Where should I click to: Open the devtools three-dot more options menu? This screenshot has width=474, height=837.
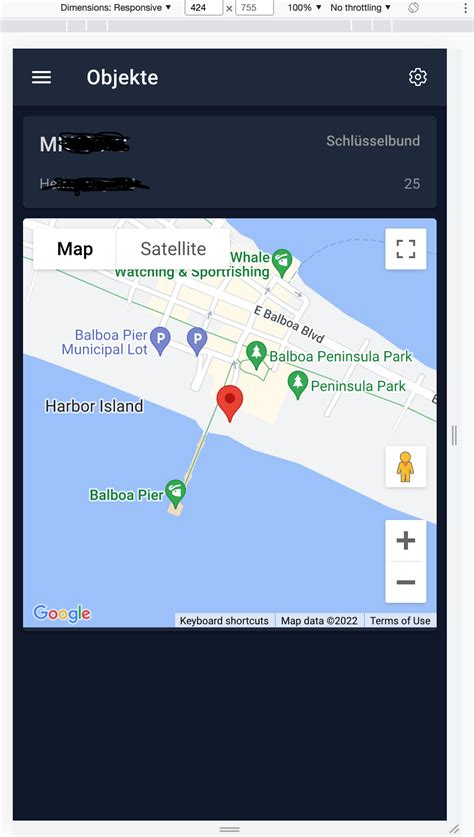(x=465, y=7)
